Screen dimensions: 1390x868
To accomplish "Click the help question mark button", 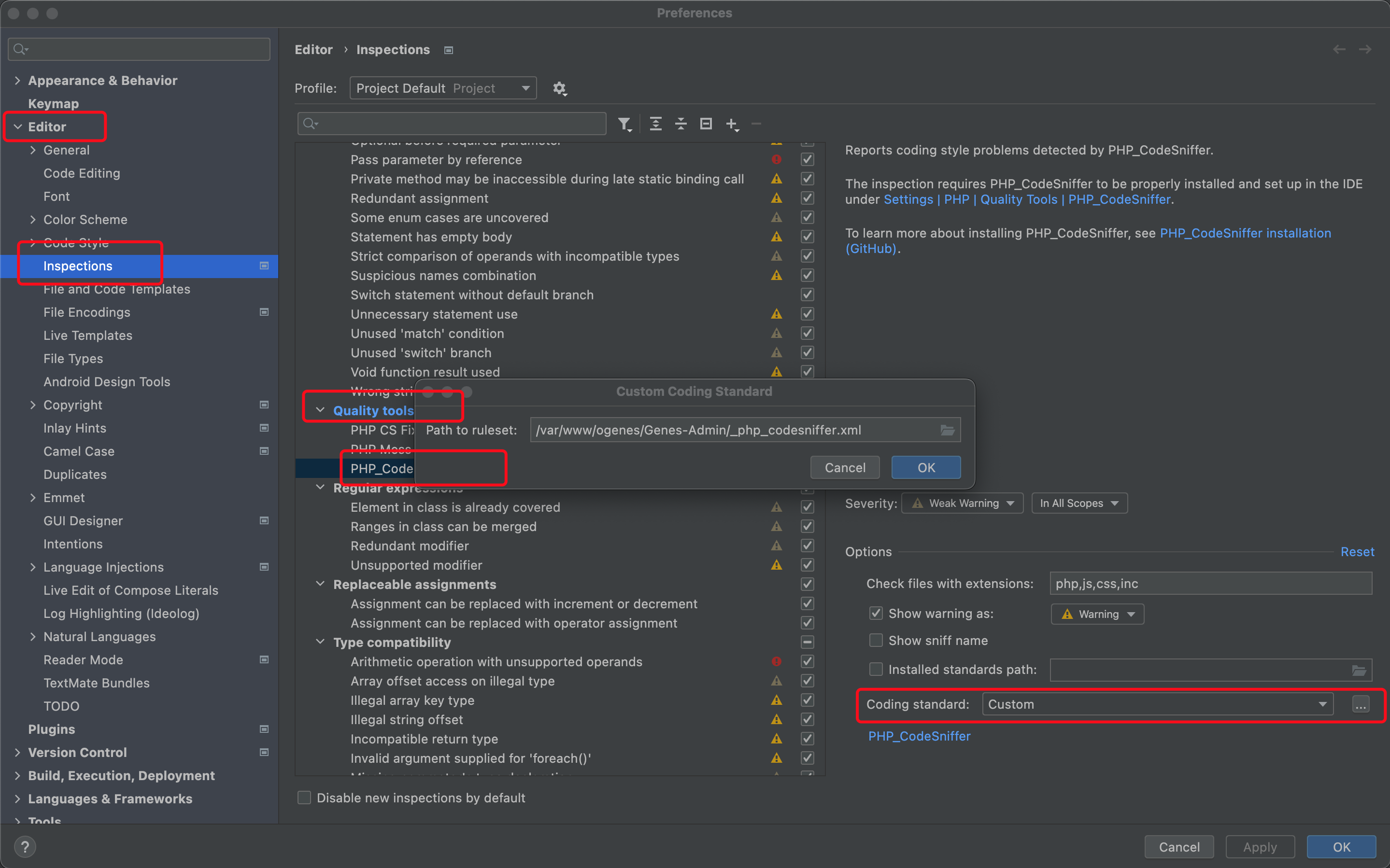I will click(x=25, y=847).
